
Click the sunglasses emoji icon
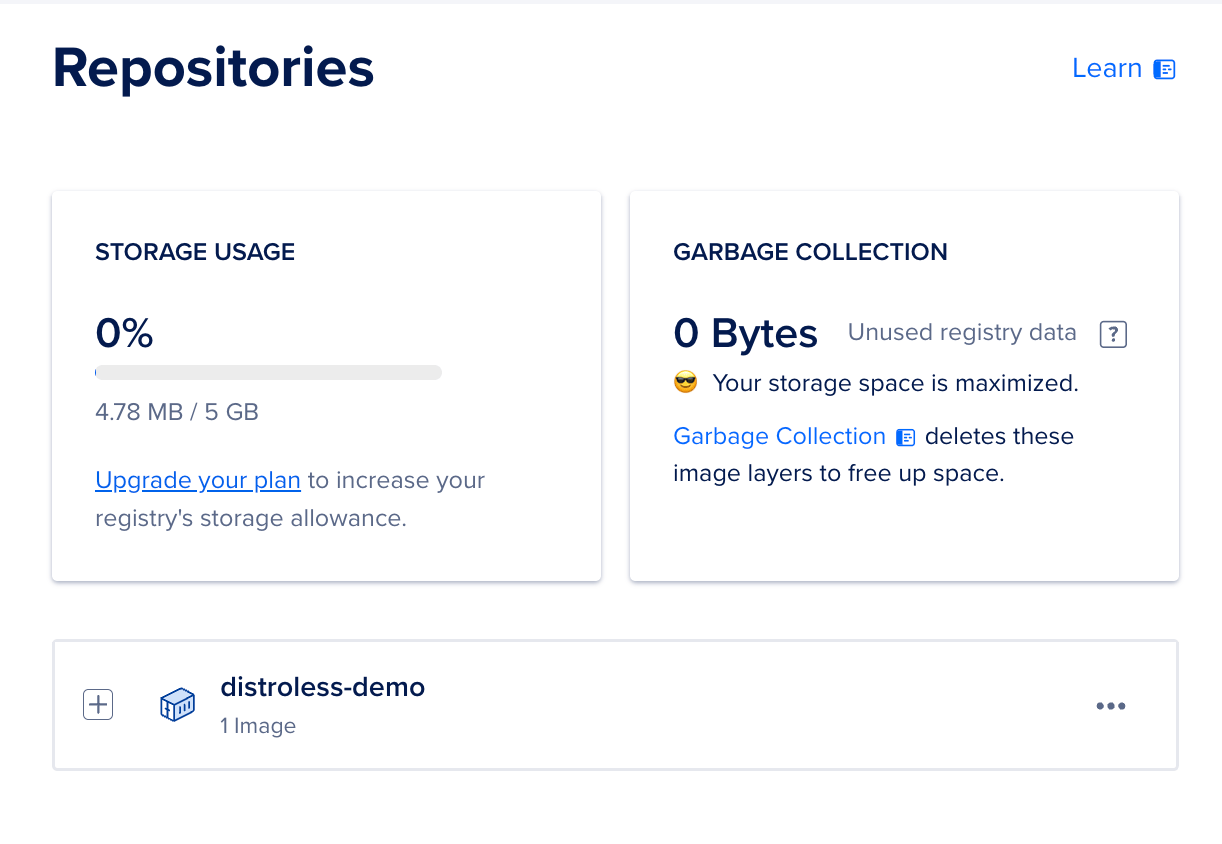click(685, 383)
